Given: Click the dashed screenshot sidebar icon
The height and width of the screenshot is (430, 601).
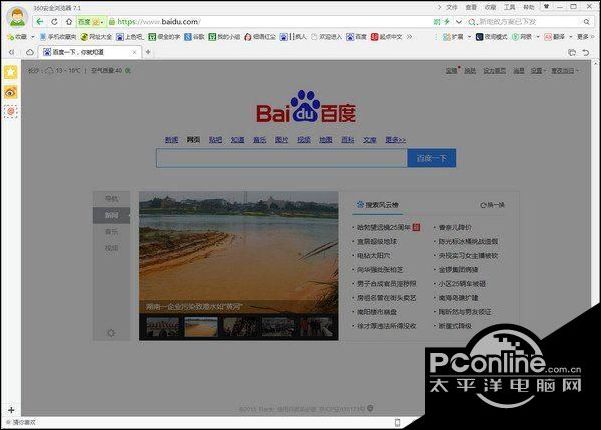Looking at the screenshot, I should point(11,112).
